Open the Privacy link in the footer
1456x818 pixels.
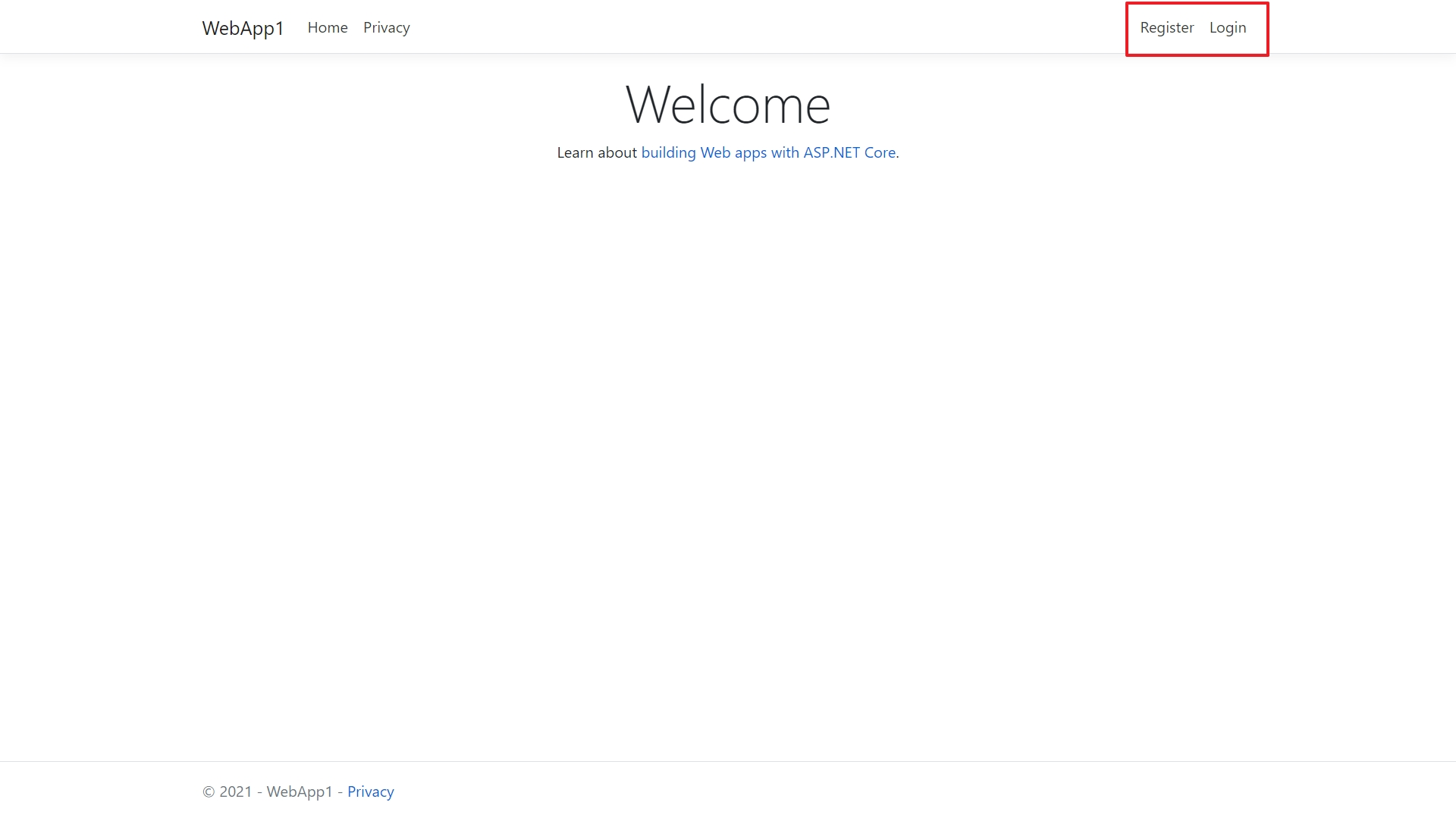tap(370, 791)
